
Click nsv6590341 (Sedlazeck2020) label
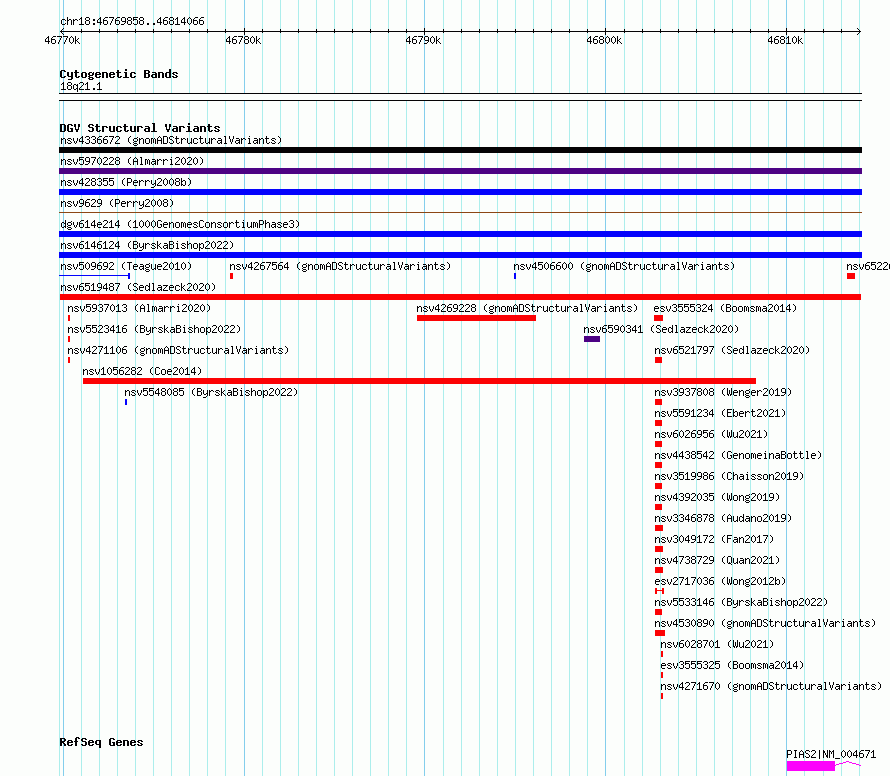[x=661, y=329]
